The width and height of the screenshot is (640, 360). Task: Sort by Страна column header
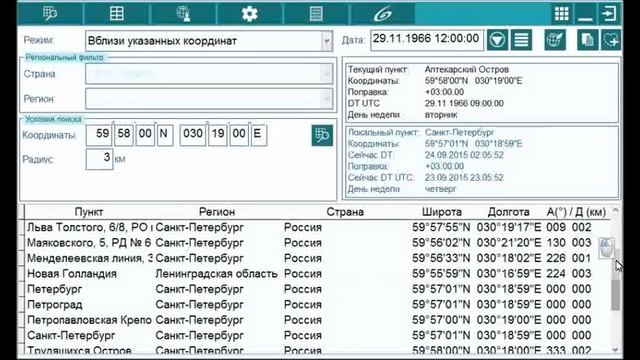pos(345,212)
